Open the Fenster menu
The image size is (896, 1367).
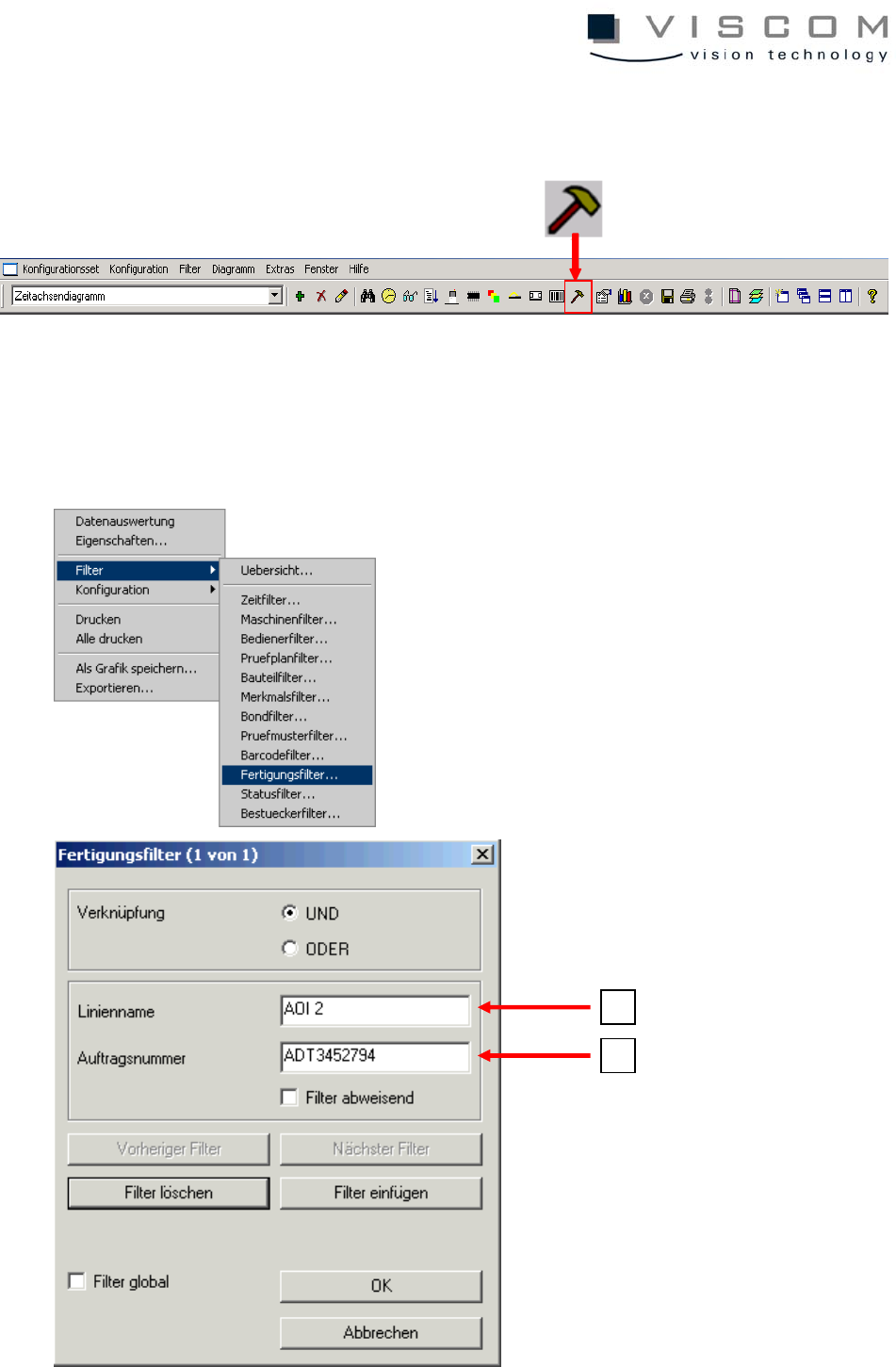[321, 269]
